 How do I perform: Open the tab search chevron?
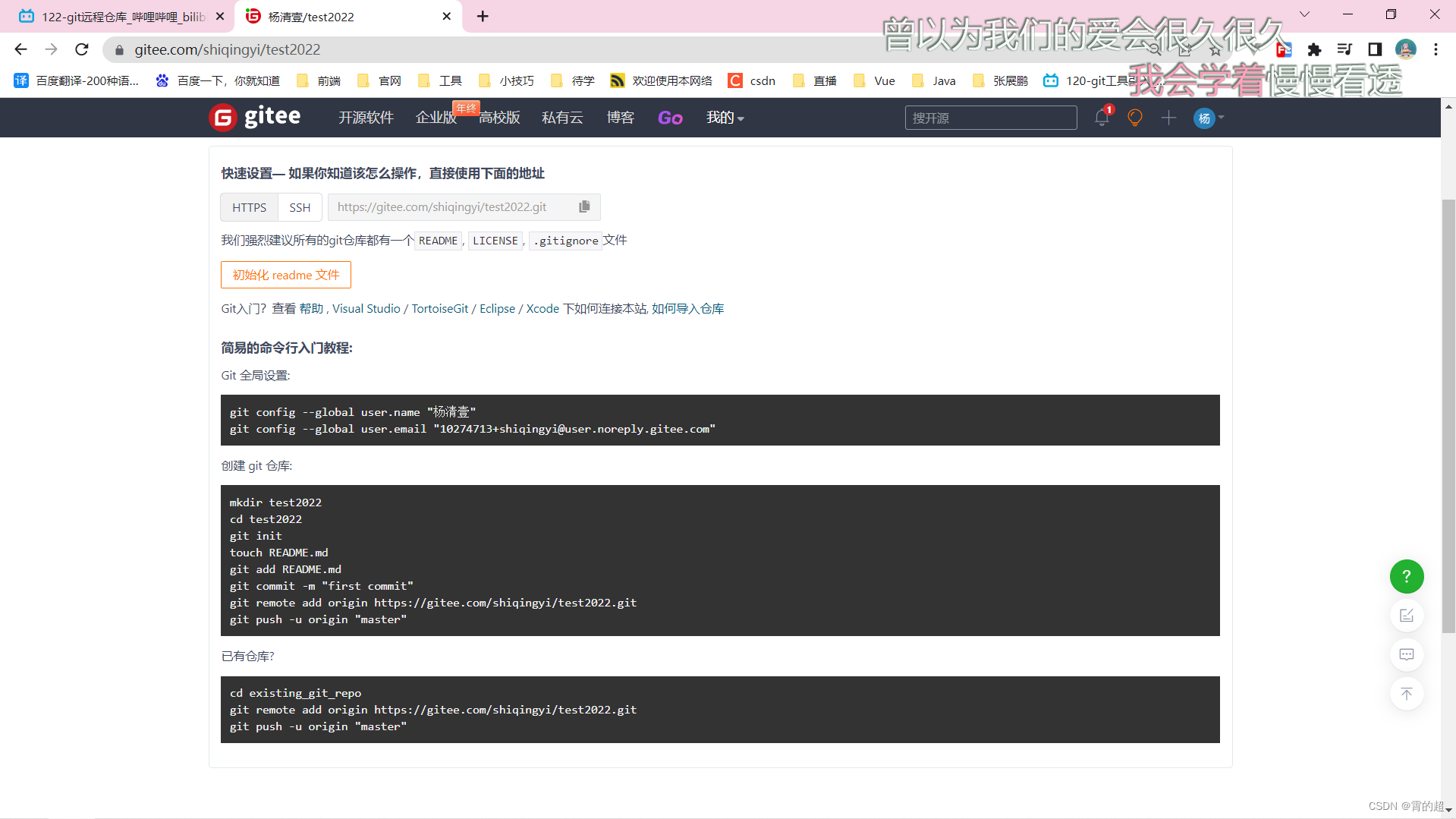pyautogui.click(x=1304, y=14)
